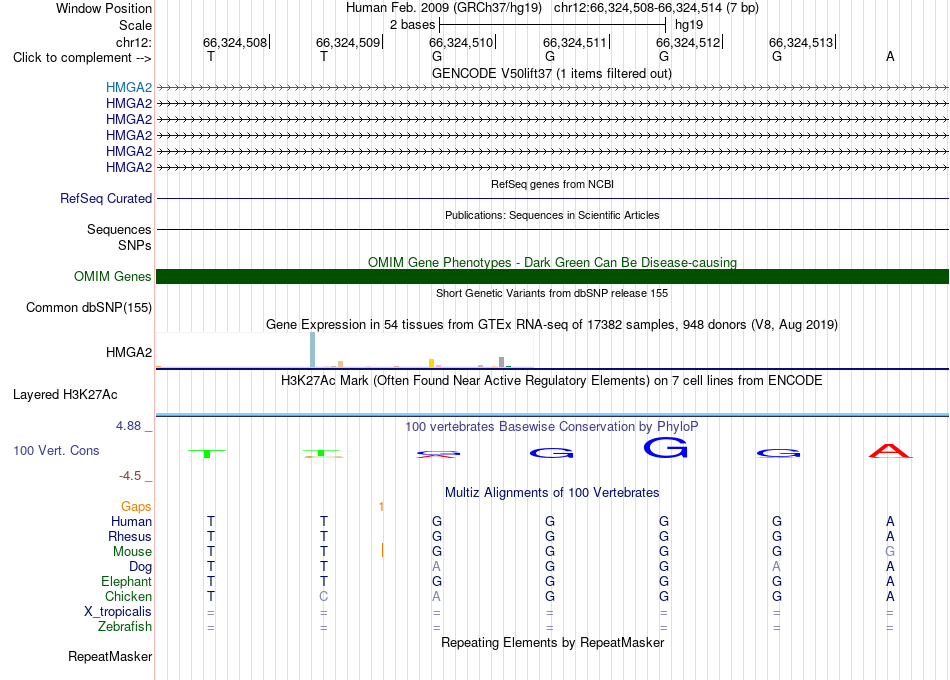Click the gray G in the Mouse row
The width and height of the screenshot is (950, 680).
(x=890, y=552)
